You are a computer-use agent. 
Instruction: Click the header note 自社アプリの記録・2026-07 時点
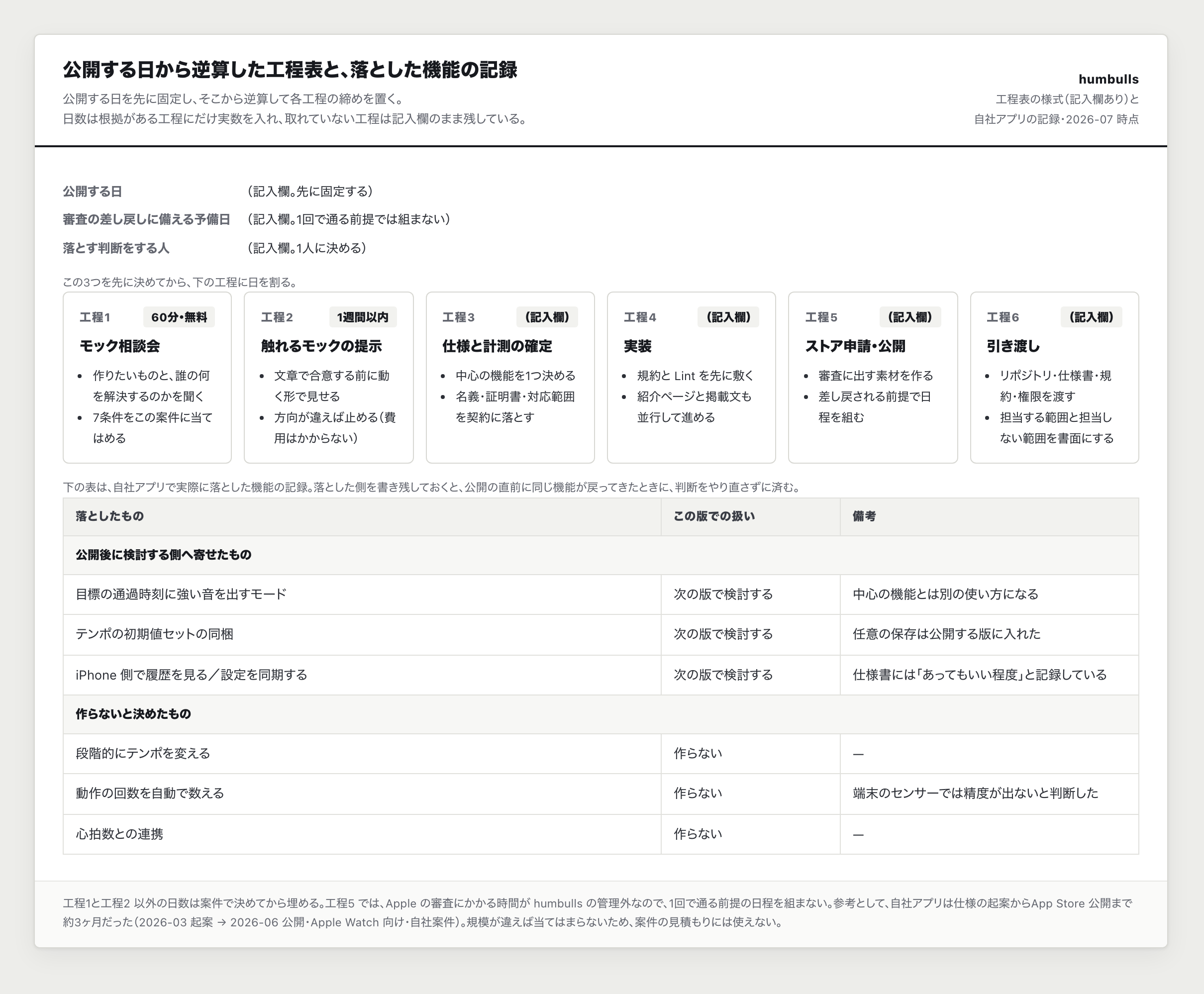(1056, 120)
